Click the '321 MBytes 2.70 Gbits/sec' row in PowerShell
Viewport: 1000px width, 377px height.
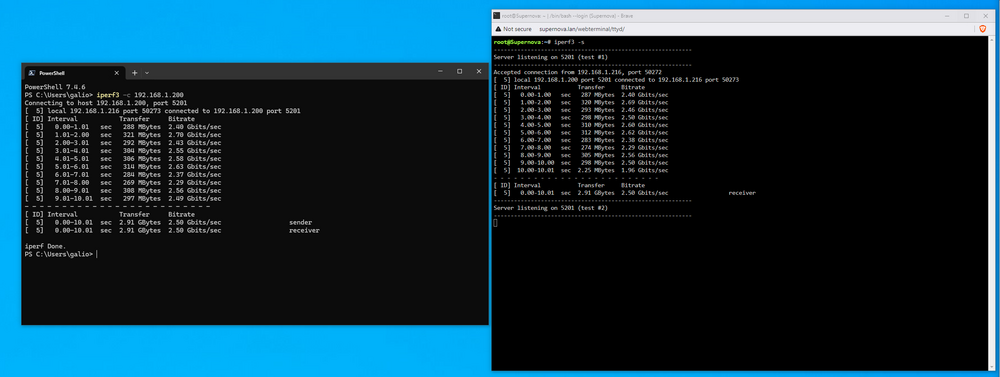(x=123, y=135)
